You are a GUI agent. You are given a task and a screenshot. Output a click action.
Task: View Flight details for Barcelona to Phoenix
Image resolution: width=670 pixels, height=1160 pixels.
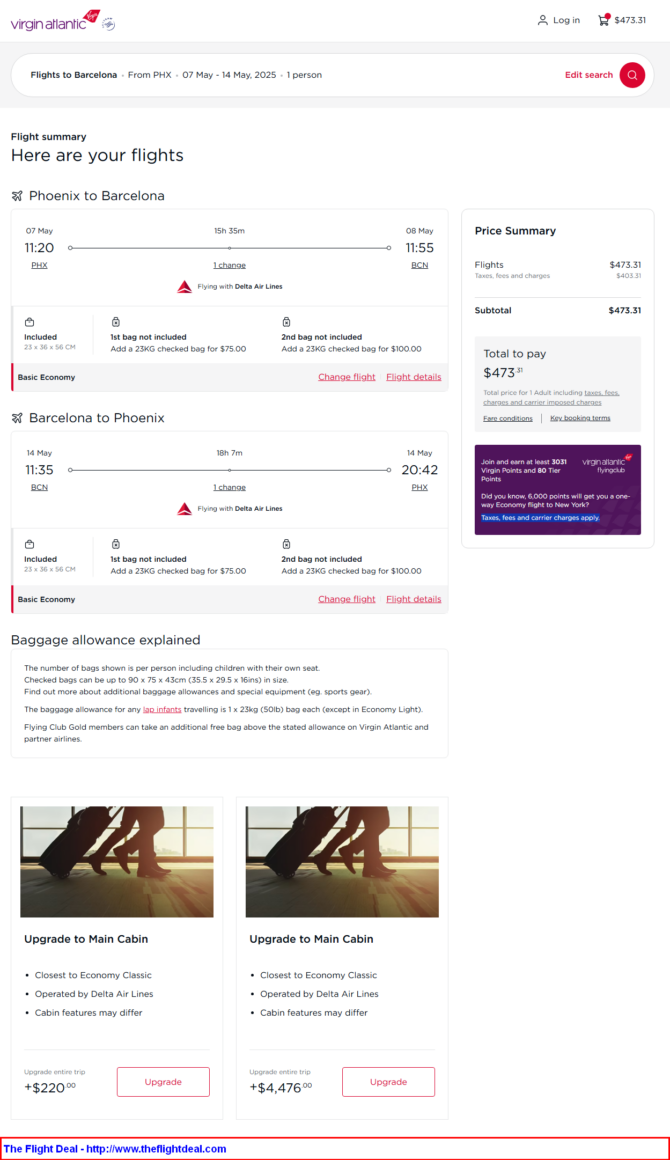(x=413, y=599)
